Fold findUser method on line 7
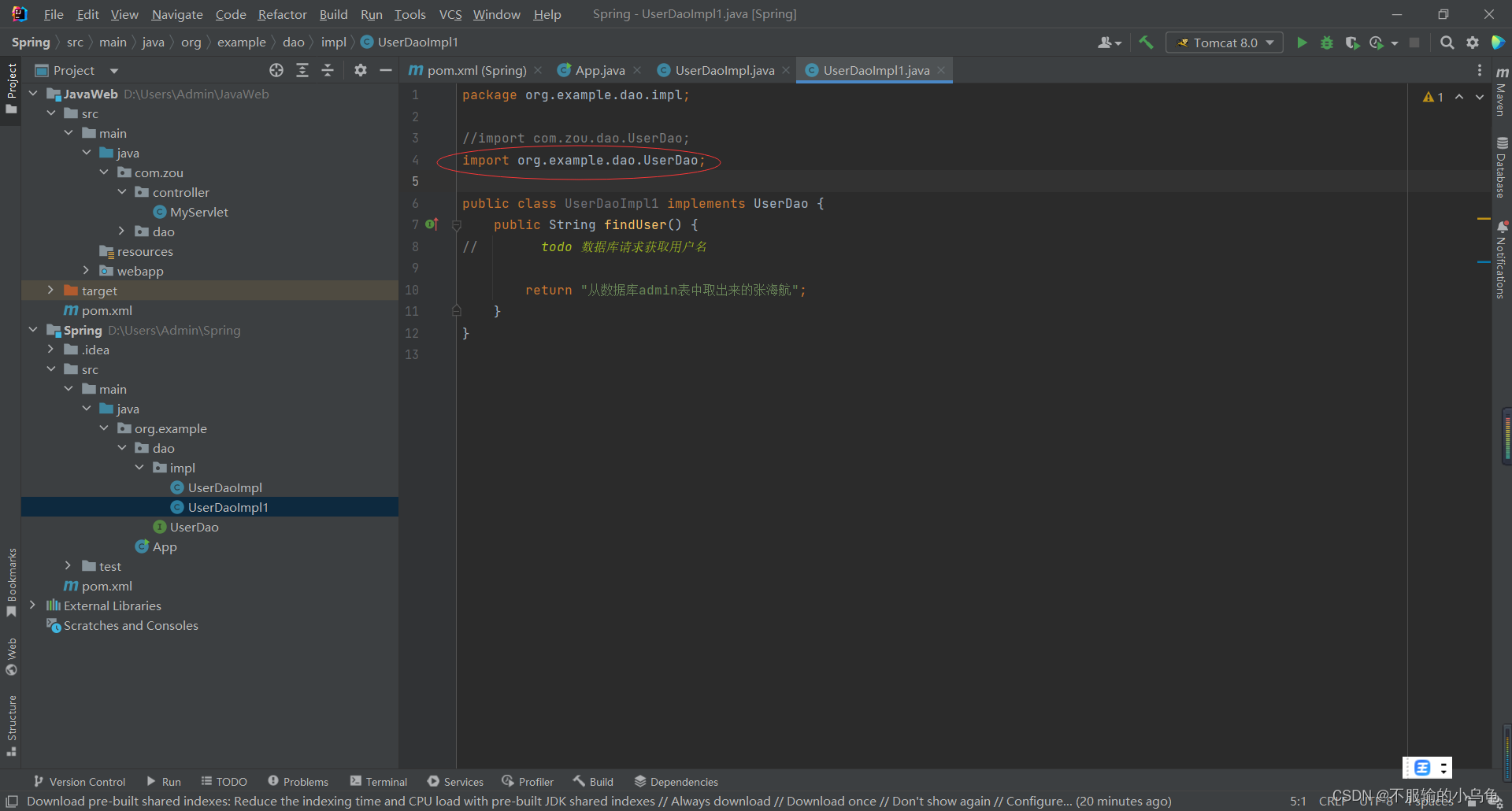The width and height of the screenshot is (1512, 811). (456, 225)
